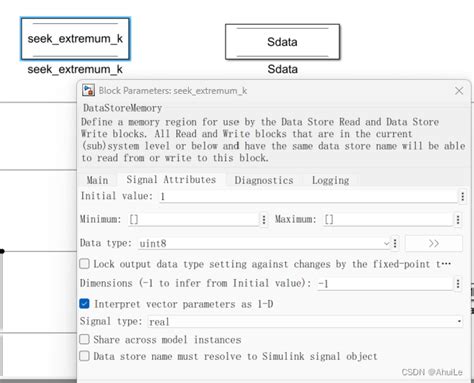Enable Lock output data type setting checkbox
The image size is (474, 383).
point(84,264)
